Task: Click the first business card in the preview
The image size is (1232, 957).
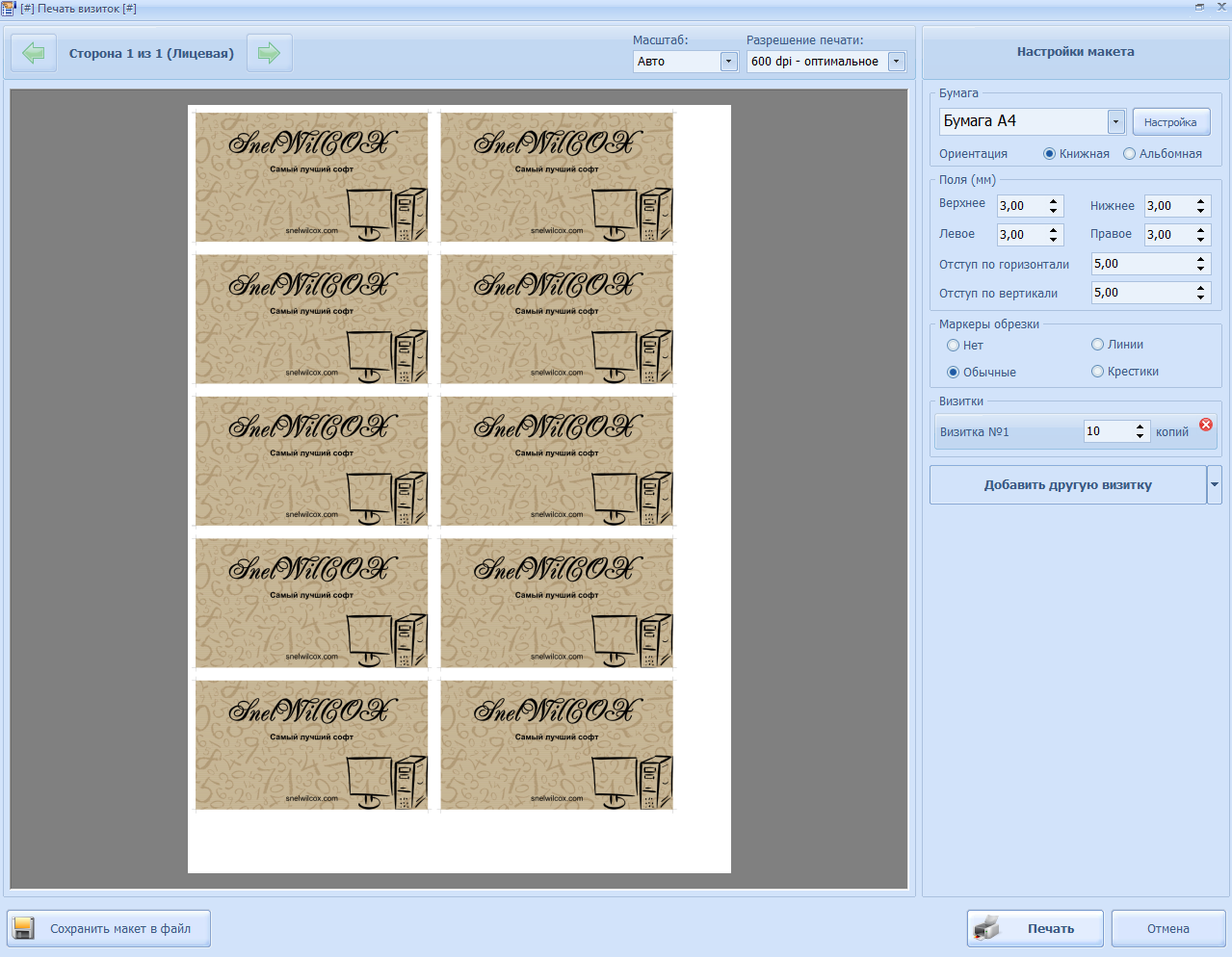Action: [311, 177]
